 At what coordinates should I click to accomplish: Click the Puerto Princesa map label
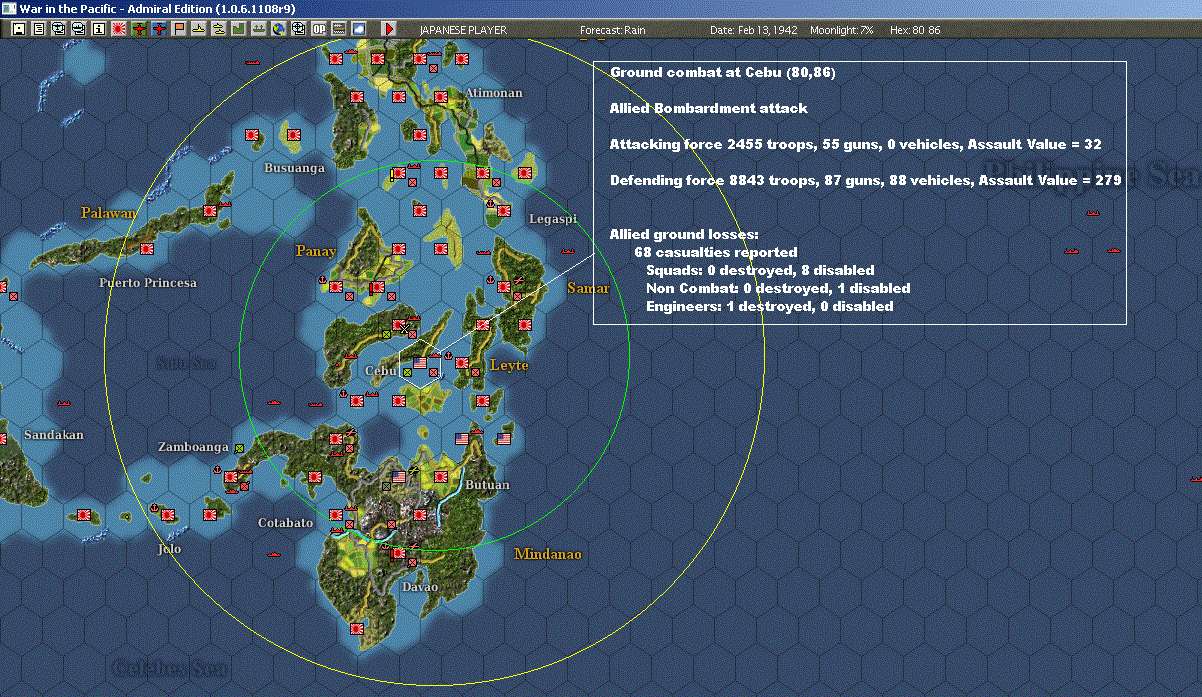pos(148,283)
